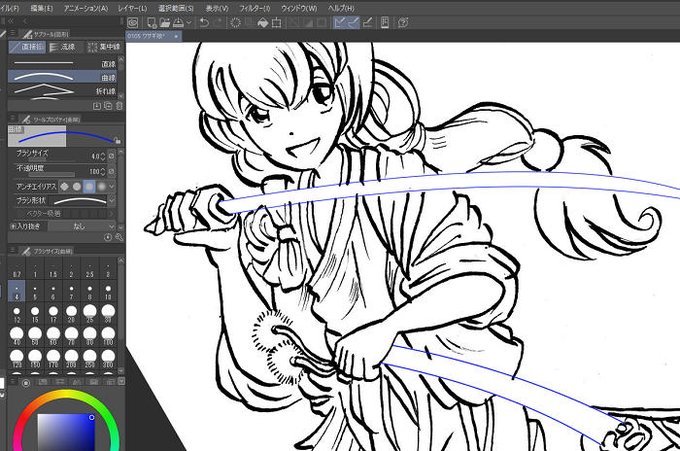Click the New document icon
Screen dimensions: 680x451
(151, 23)
